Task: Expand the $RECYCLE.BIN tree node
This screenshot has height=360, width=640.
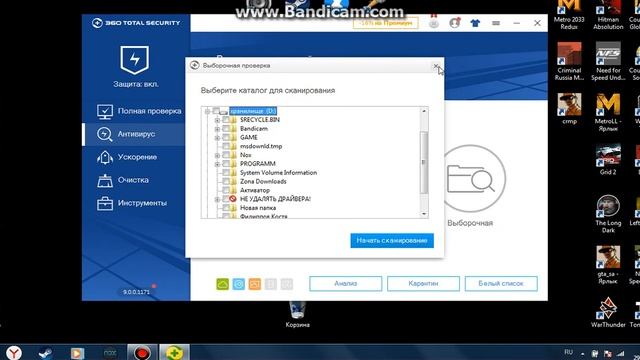Action: [217, 120]
